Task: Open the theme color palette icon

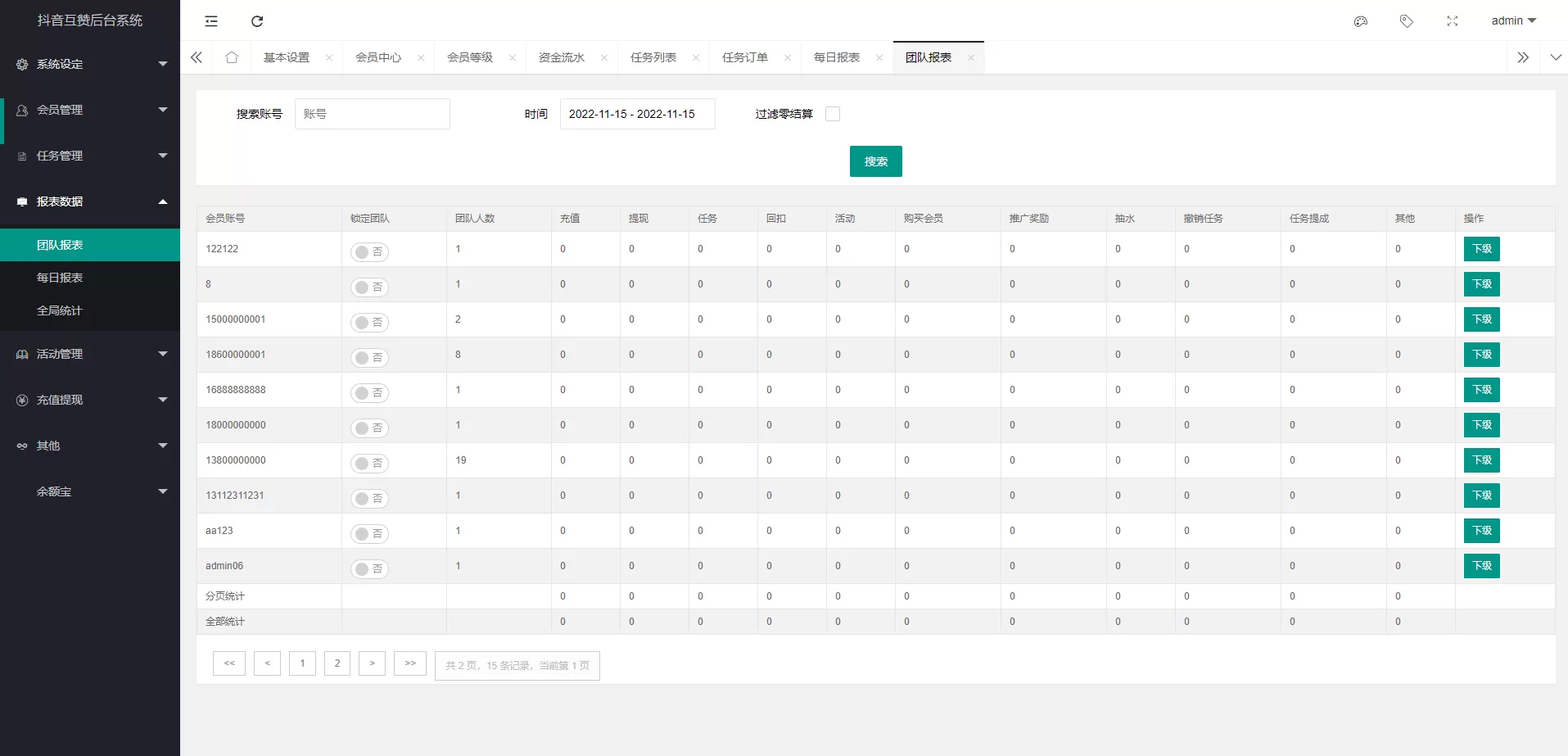Action: pos(1361,20)
